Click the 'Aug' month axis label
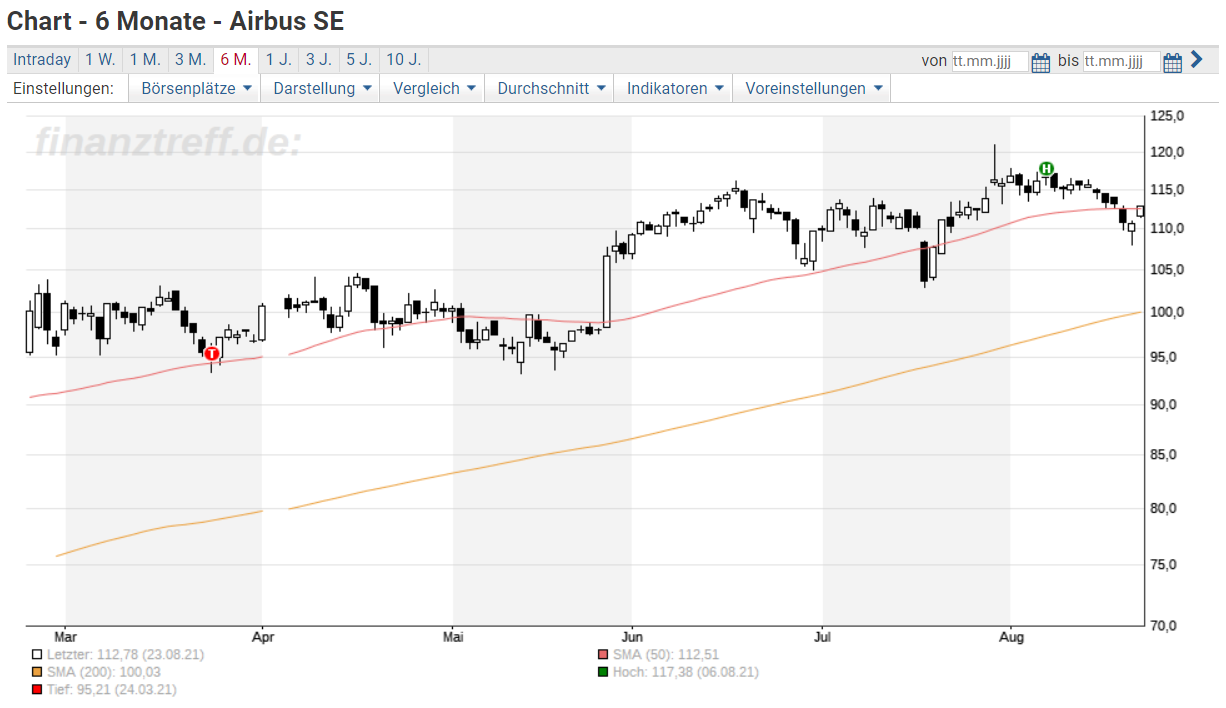The image size is (1226, 708). coord(1012,636)
